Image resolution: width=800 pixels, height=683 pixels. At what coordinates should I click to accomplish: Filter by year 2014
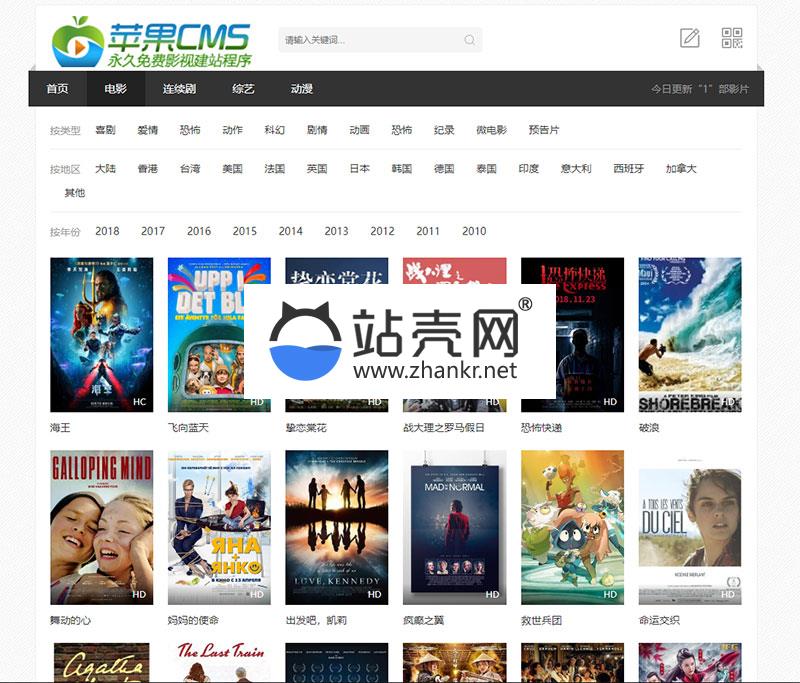(x=291, y=231)
